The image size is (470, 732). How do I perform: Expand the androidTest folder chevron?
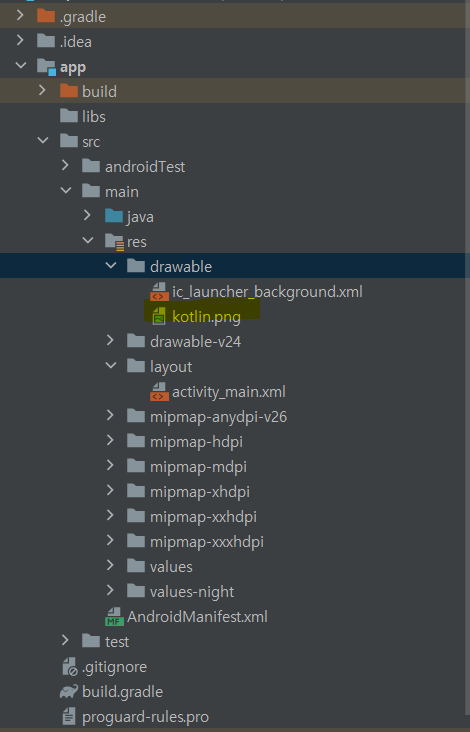(65, 166)
